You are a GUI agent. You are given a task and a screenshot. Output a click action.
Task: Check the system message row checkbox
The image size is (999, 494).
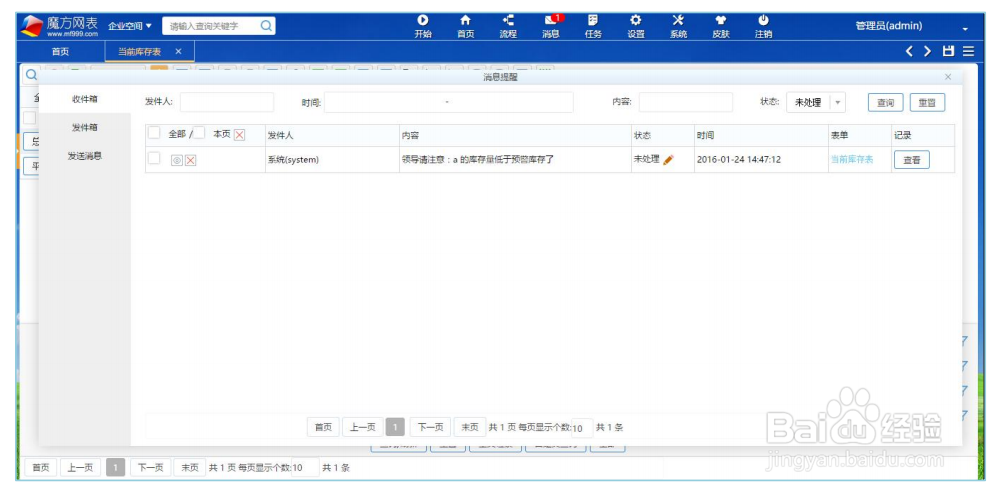154,158
